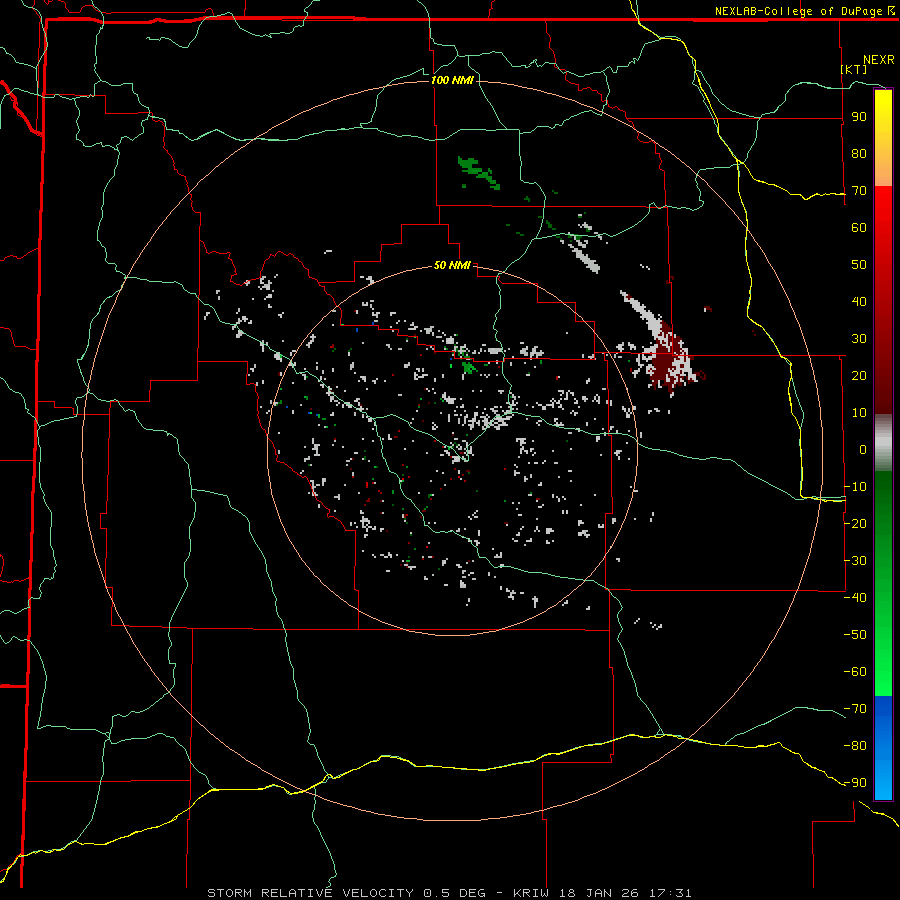Click the yellow top segment of color bar

pos(883,138)
